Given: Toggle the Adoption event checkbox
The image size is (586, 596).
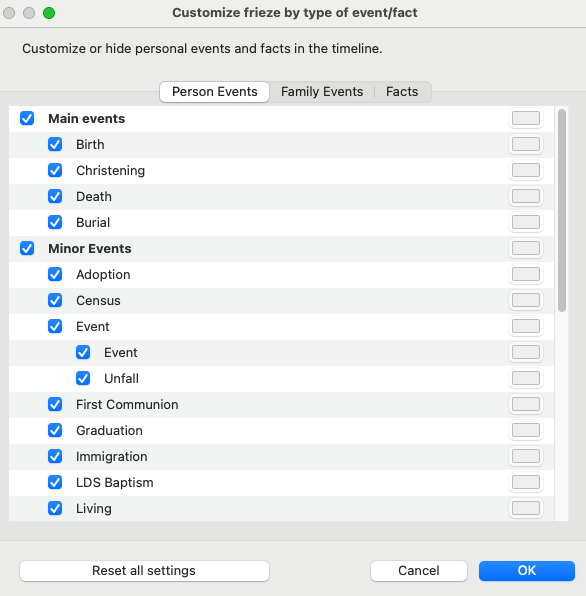Looking at the screenshot, I should (55, 274).
